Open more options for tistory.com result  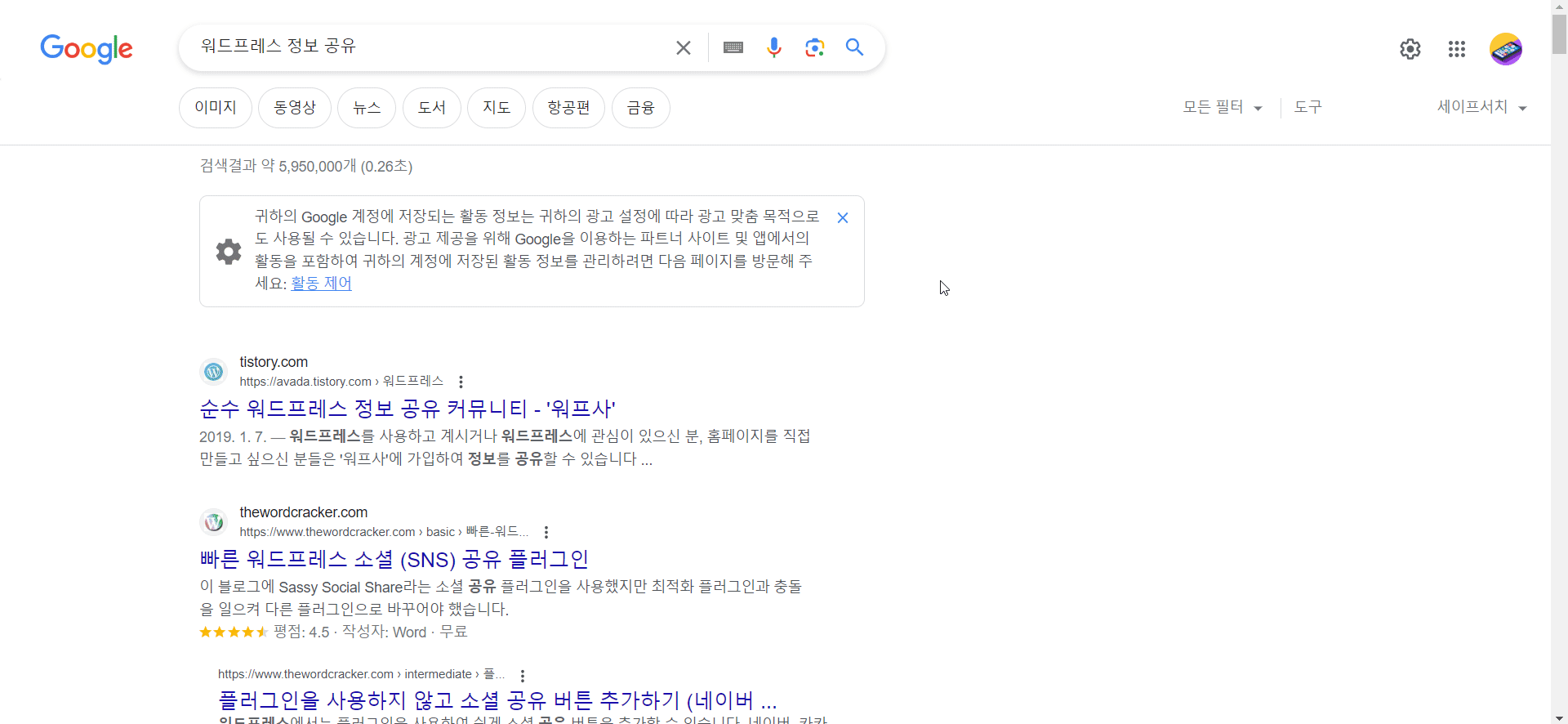click(x=461, y=382)
